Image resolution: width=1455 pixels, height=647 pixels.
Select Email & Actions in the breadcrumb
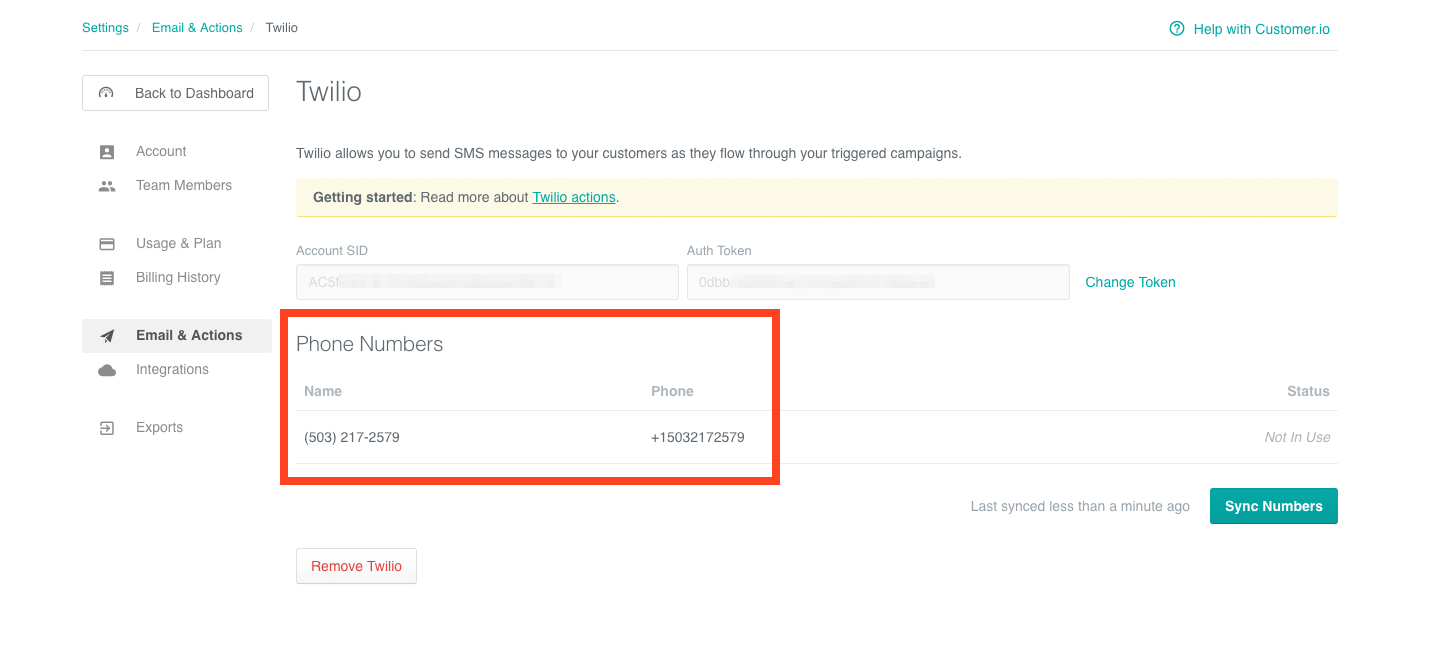(197, 27)
